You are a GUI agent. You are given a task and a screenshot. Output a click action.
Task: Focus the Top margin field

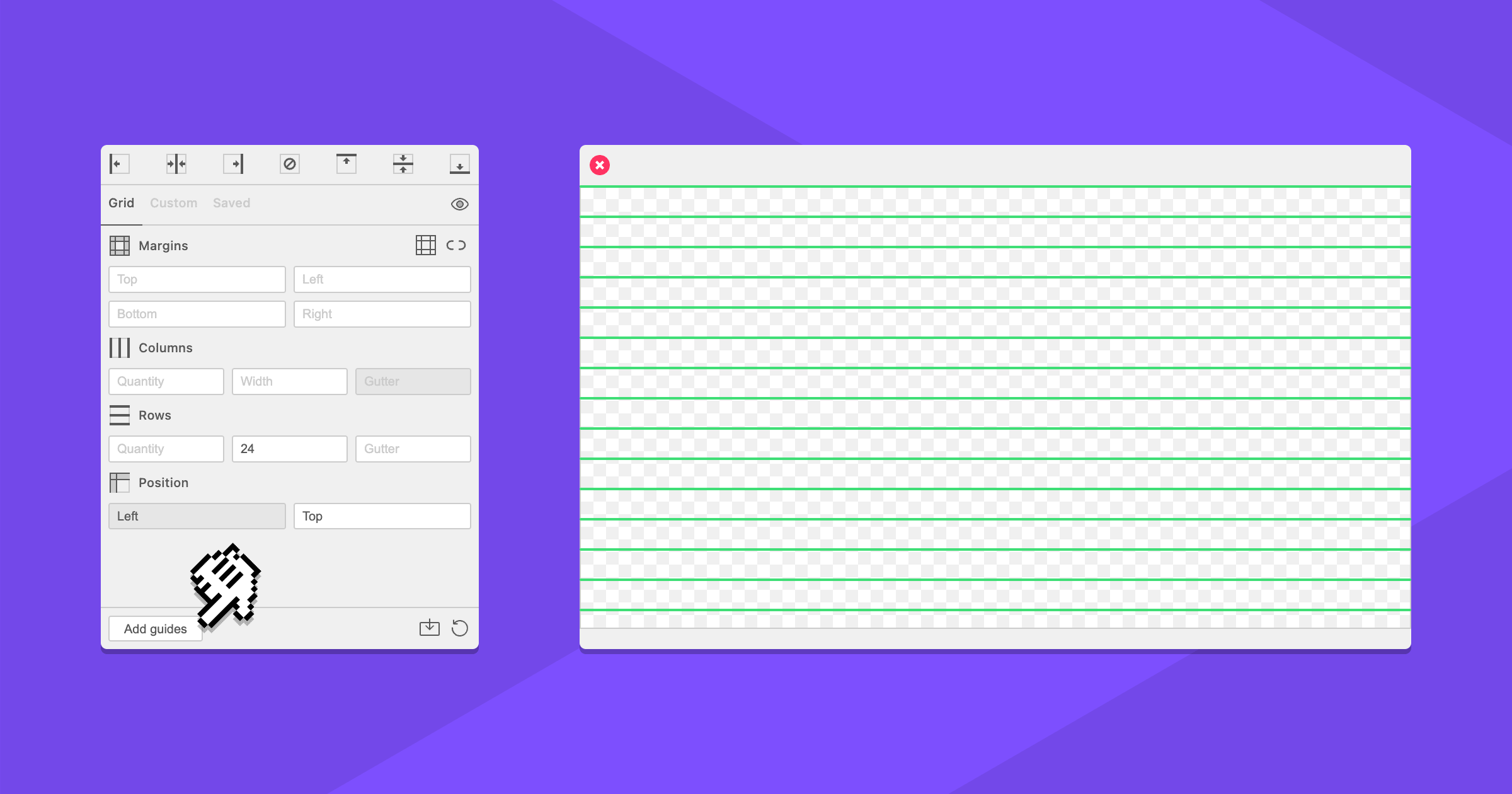click(x=197, y=279)
